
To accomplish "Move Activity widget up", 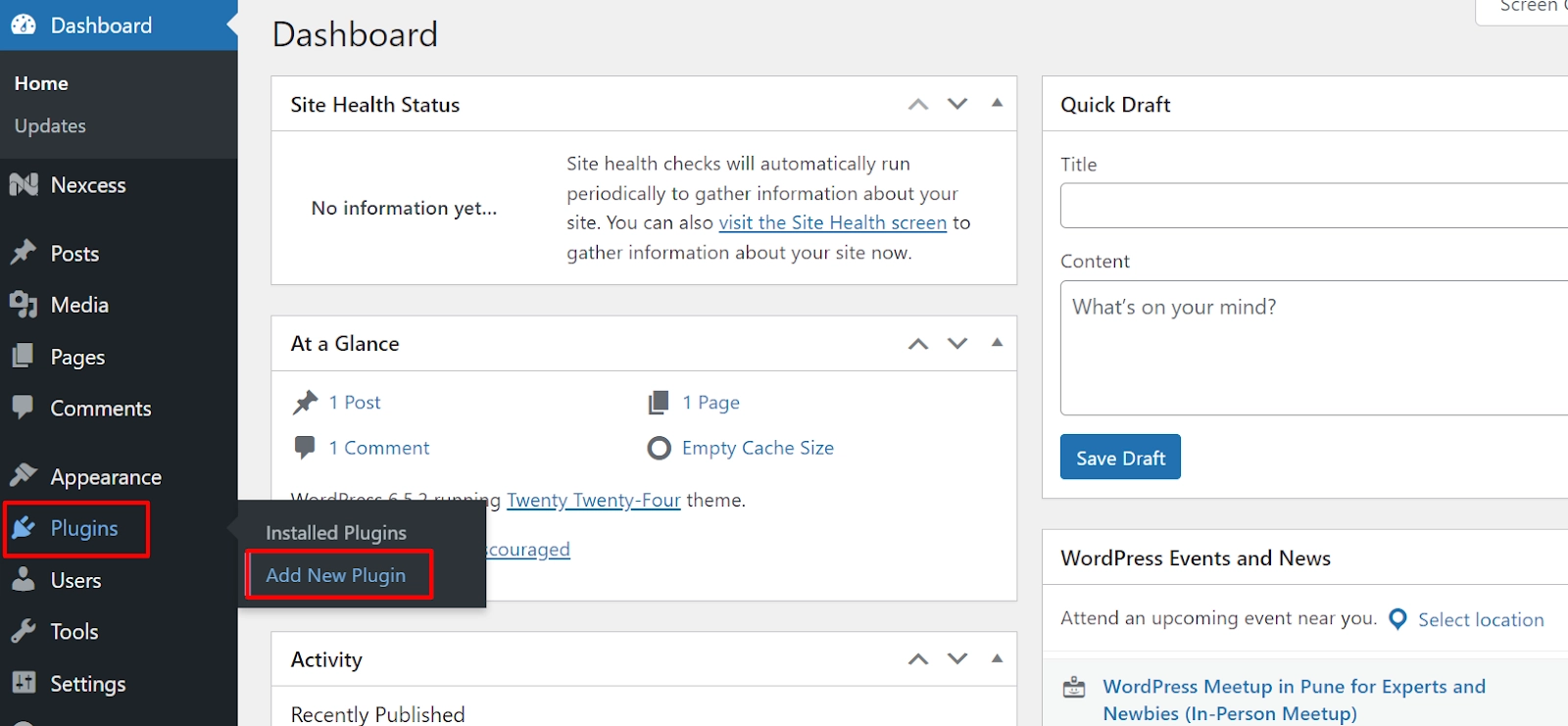I will [x=918, y=659].
